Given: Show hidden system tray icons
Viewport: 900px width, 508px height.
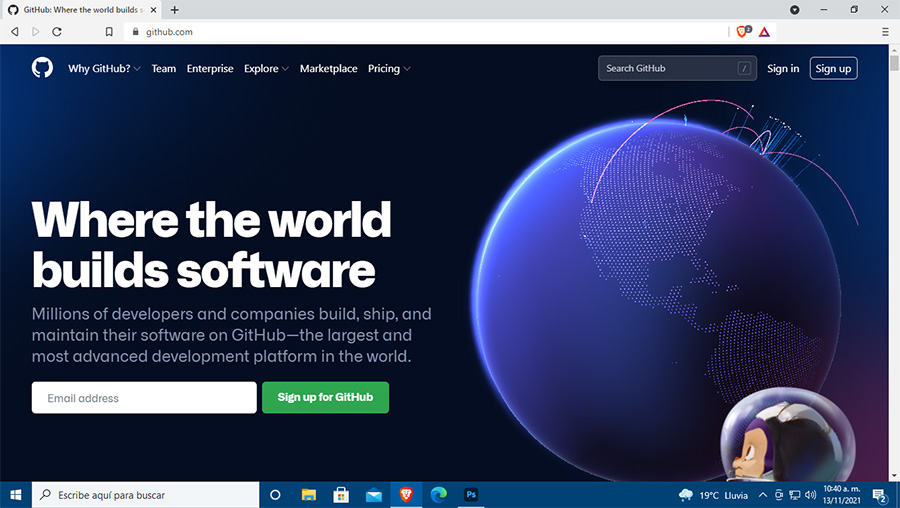Looking at the screenshot, I should click(x=763, y=495).
